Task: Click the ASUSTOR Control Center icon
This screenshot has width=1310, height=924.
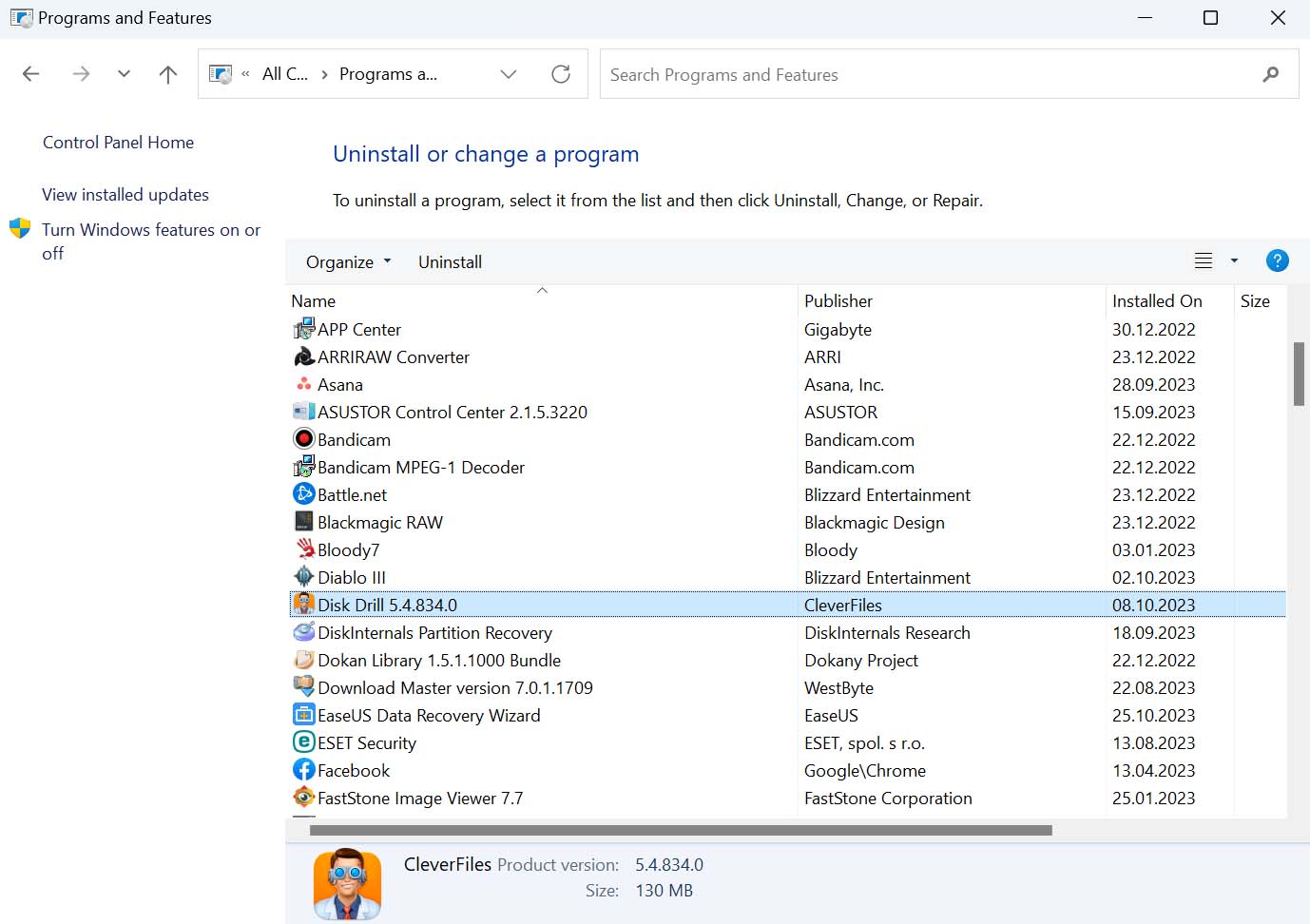Action: click(303, 412)
